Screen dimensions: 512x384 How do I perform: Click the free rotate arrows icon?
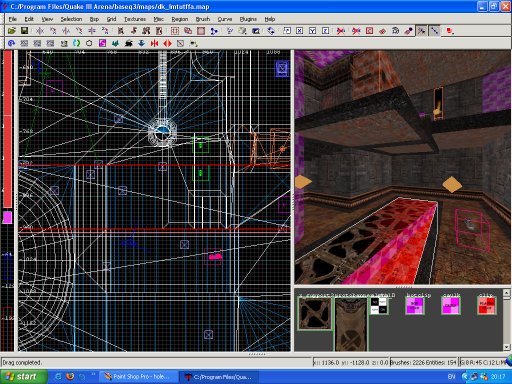tap(271, 31)
